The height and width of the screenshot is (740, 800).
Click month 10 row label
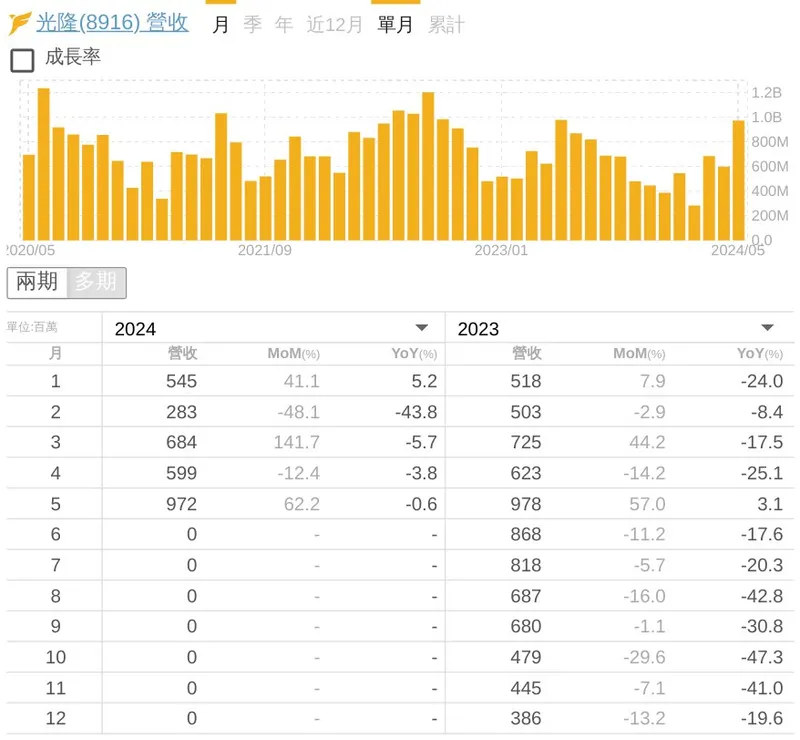coord(56,657)
